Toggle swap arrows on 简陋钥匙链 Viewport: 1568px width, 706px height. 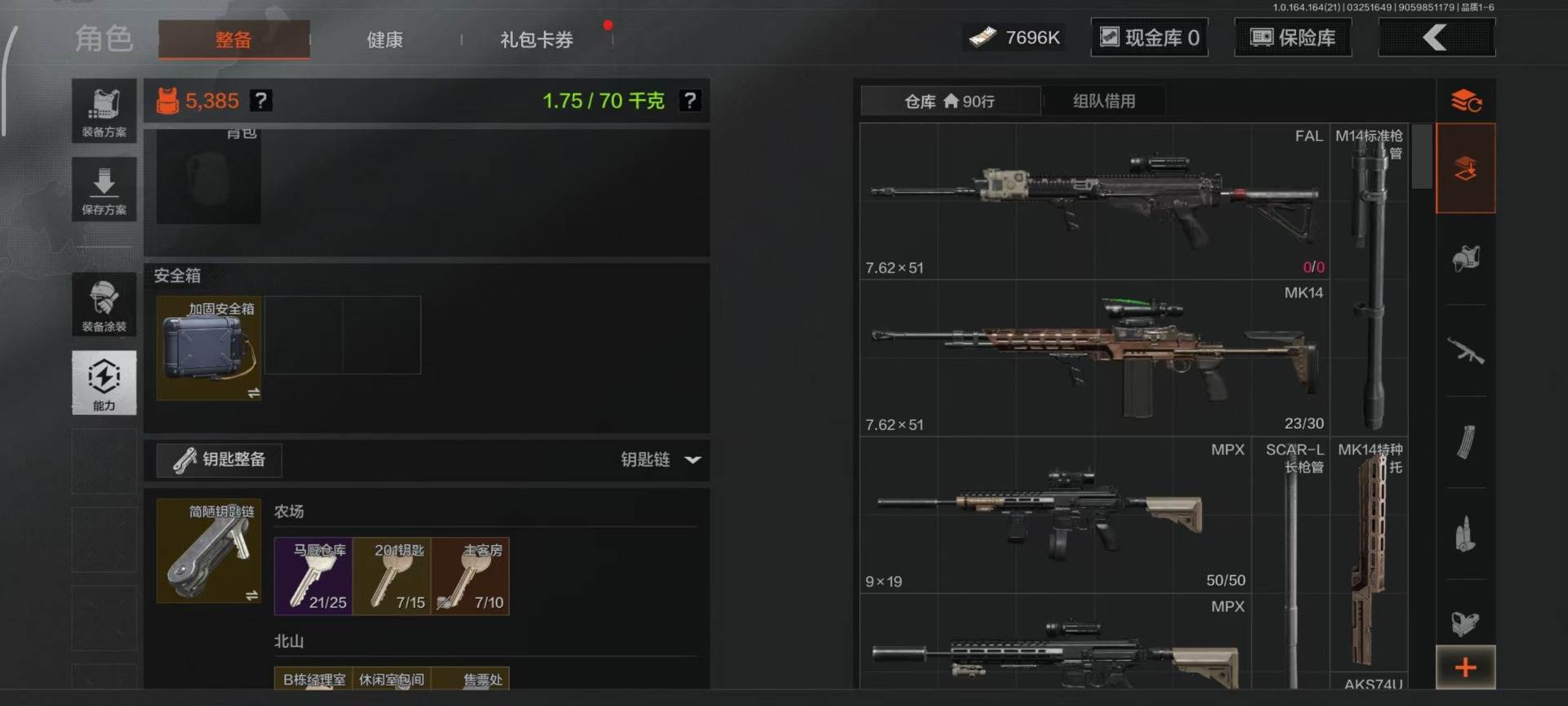(252, 596)
